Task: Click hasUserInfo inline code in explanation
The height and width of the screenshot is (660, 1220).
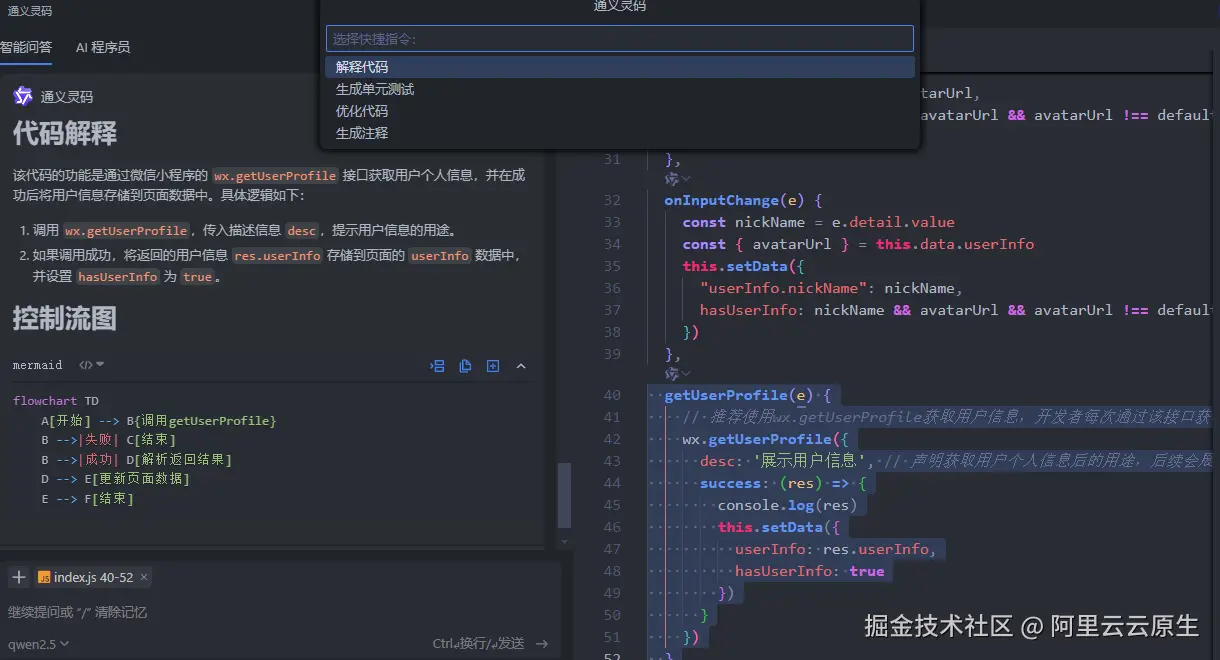Action: point(118,277)
